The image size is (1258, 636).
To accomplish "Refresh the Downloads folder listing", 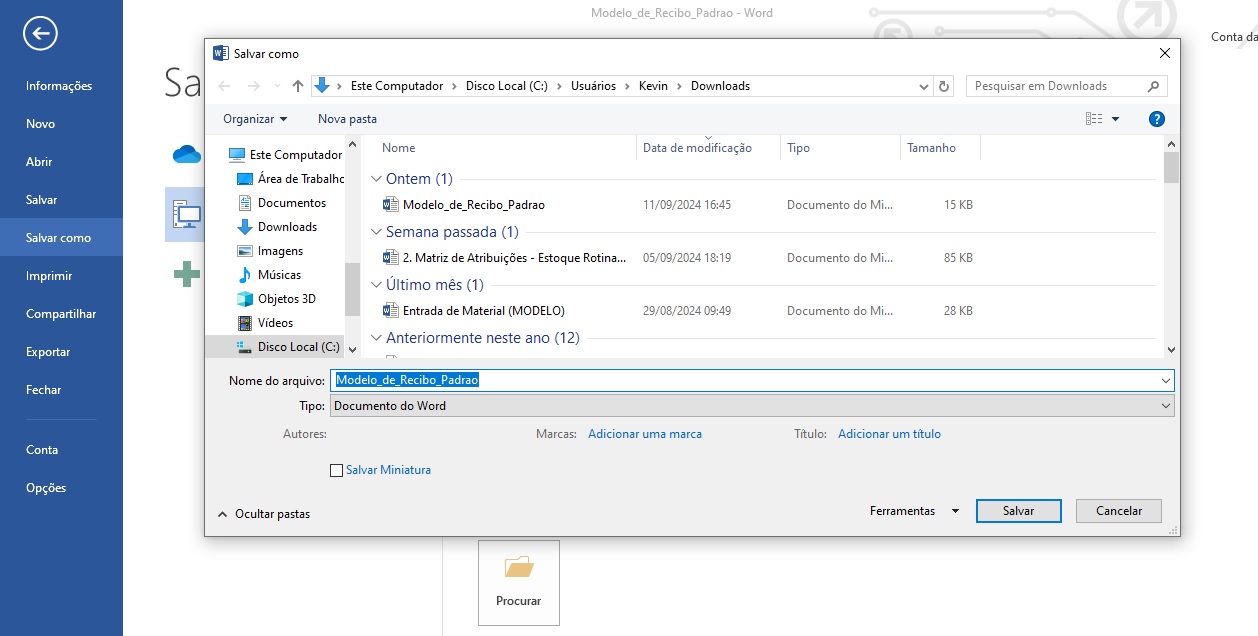I will [x=945, y=86].
